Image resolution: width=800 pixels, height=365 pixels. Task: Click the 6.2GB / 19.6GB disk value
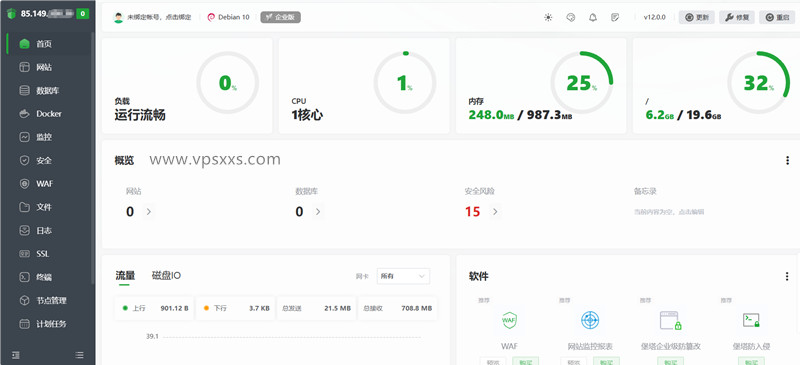click(x=684, y=115)
